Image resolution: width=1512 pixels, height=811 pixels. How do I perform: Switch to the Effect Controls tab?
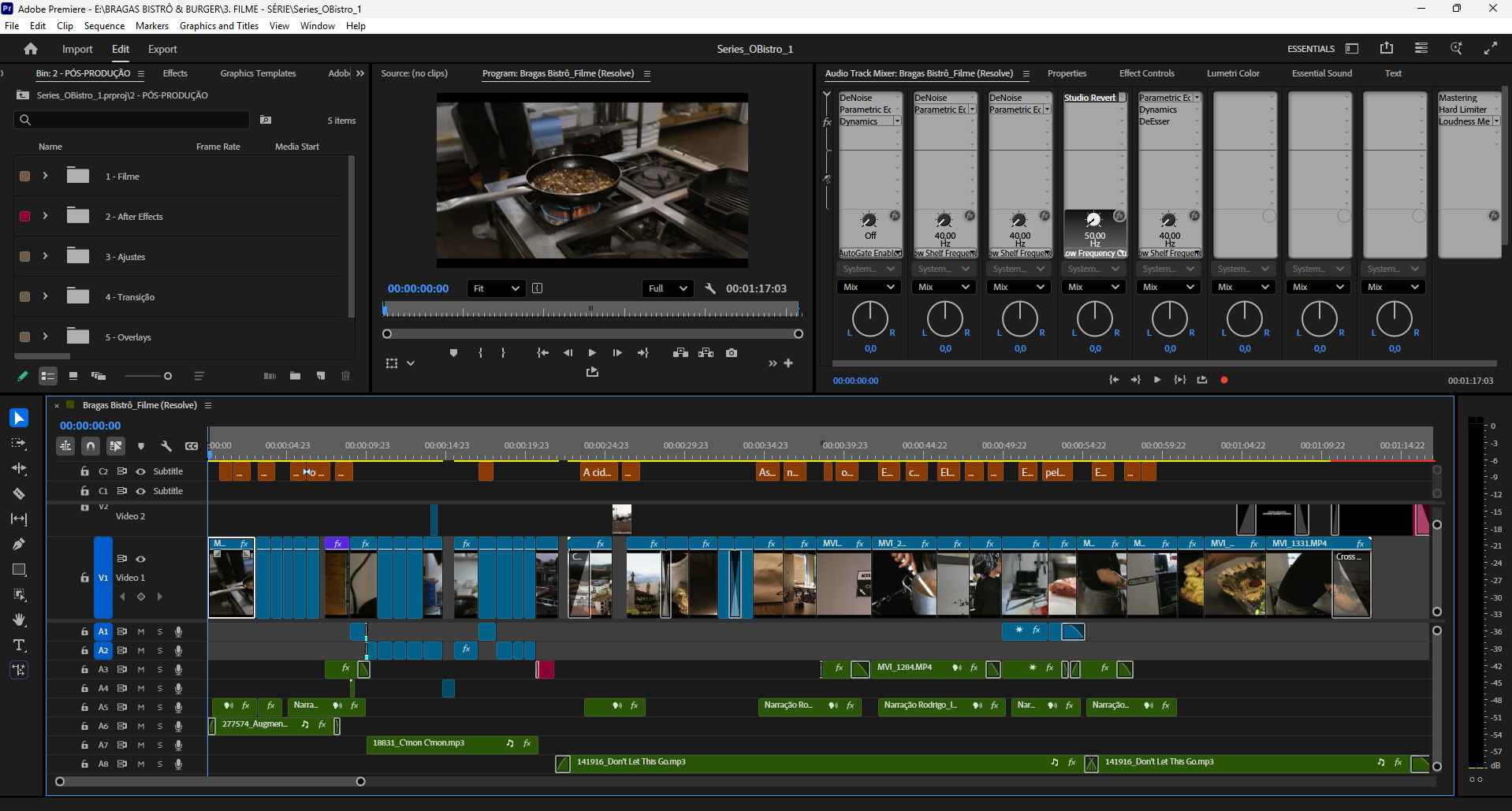[x=1146, y=73]
